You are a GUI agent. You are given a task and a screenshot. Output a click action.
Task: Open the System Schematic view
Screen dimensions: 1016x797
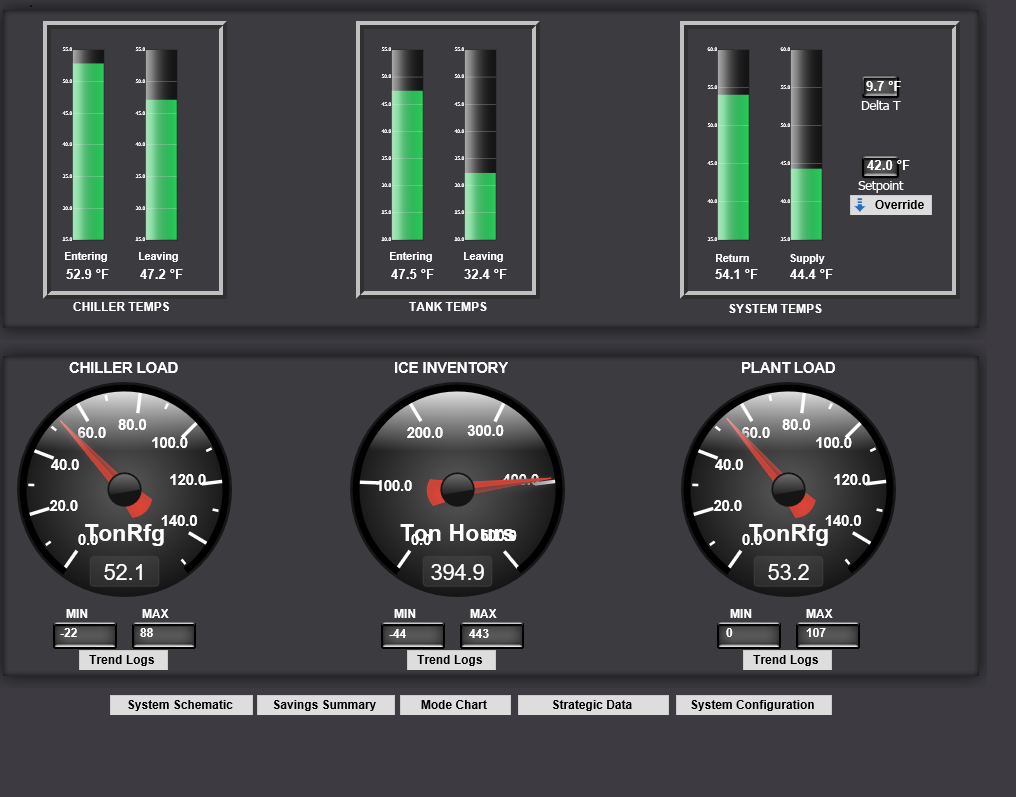180,704
